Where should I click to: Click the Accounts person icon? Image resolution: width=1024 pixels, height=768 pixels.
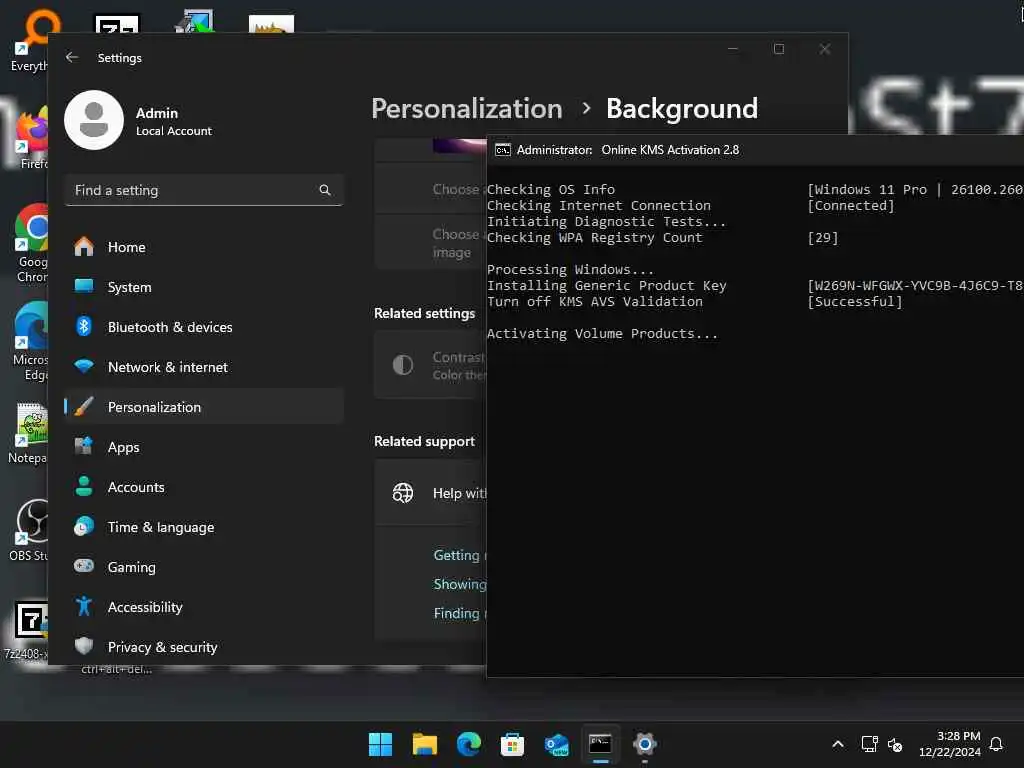click(84, 486)
